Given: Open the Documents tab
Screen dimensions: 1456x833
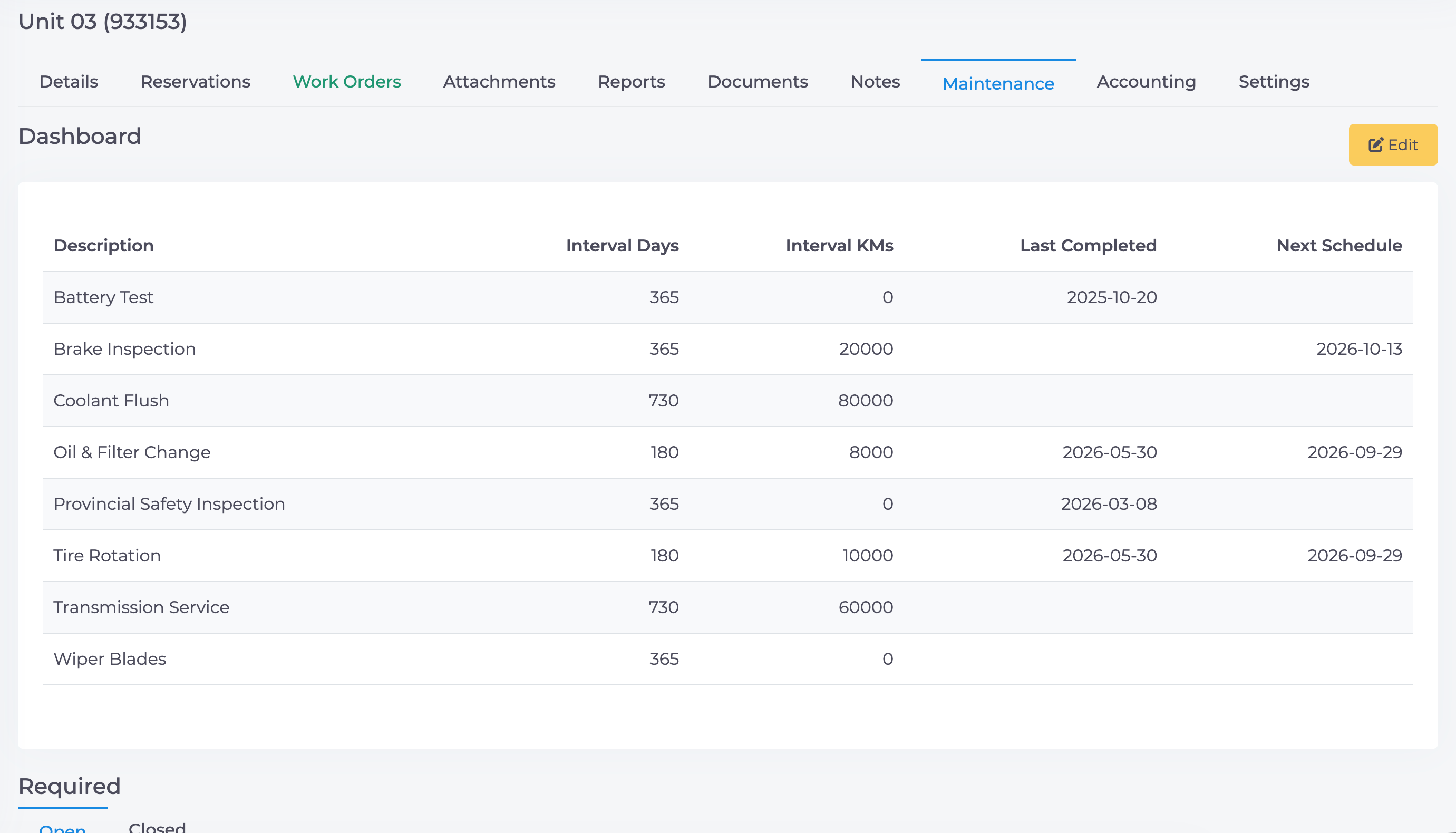Looking at the screenshot, I should coord(758,82).
